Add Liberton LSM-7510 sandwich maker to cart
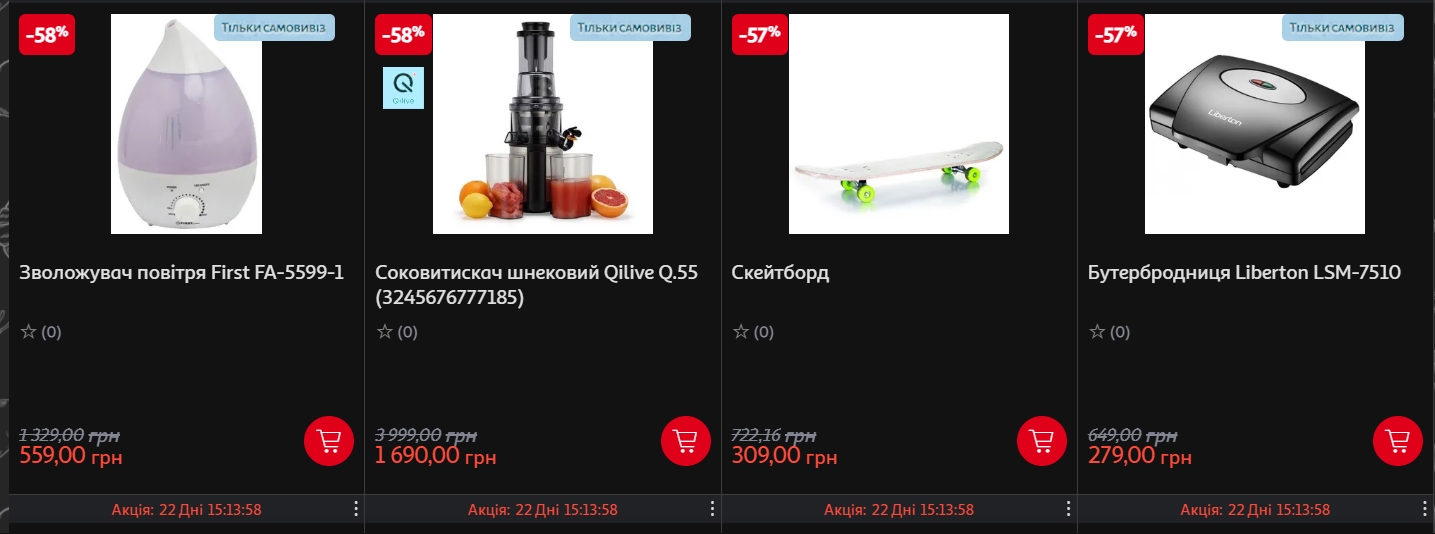This screenshot has width=1435, height=534. (1397, 440)
